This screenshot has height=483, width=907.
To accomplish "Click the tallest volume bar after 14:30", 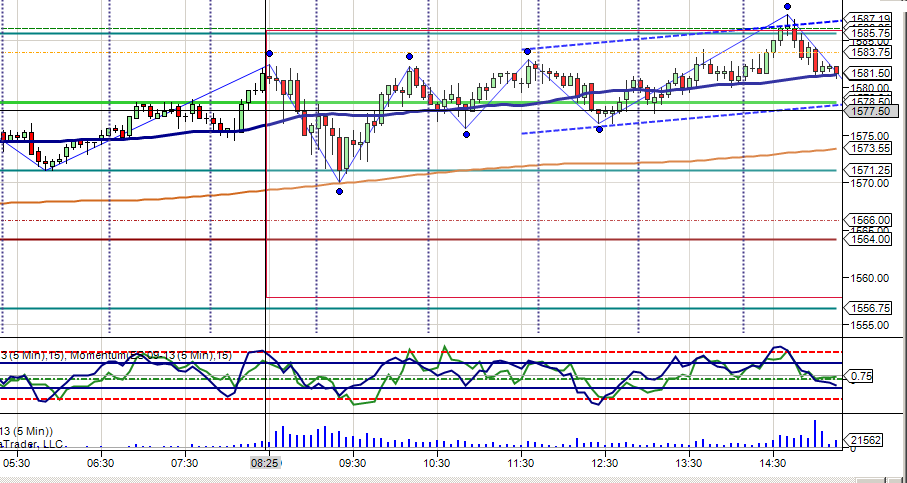I will 815,434.
